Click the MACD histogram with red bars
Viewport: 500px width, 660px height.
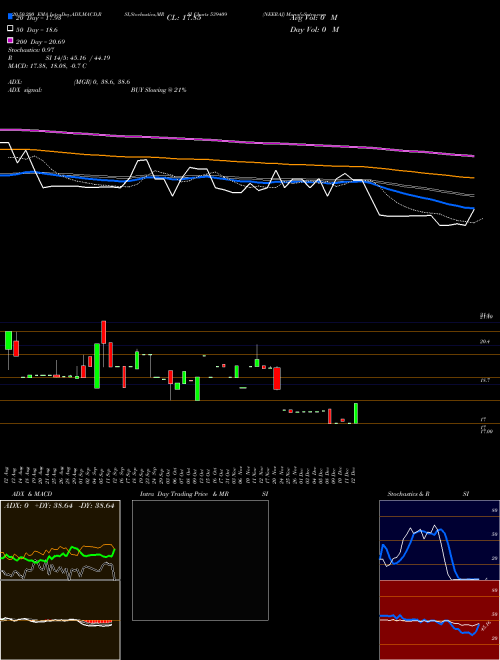(x=60, y=620)
